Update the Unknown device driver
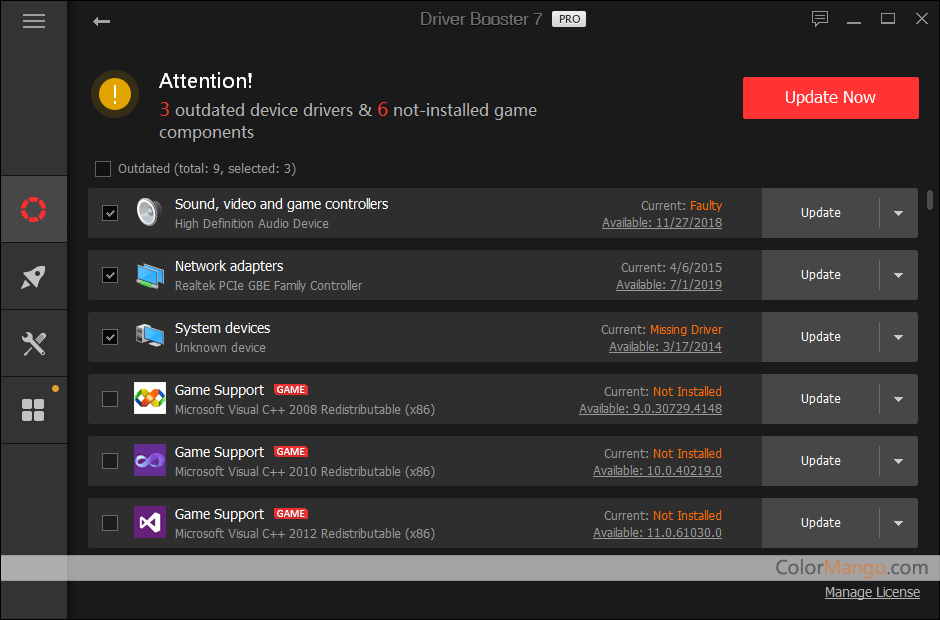This screenshot has width=940, height=620. click(x=820, y=337)
